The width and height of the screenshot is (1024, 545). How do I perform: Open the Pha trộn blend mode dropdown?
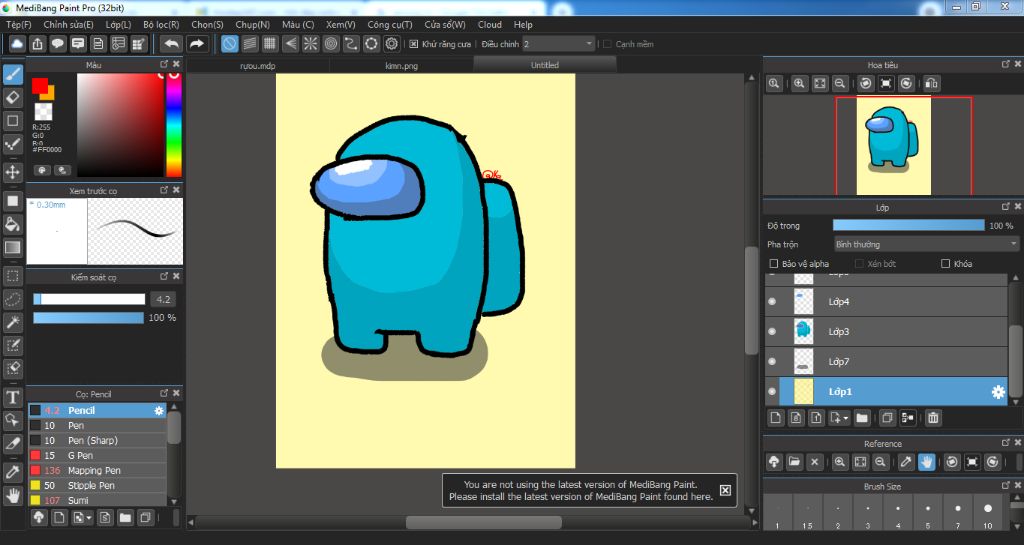926,244
